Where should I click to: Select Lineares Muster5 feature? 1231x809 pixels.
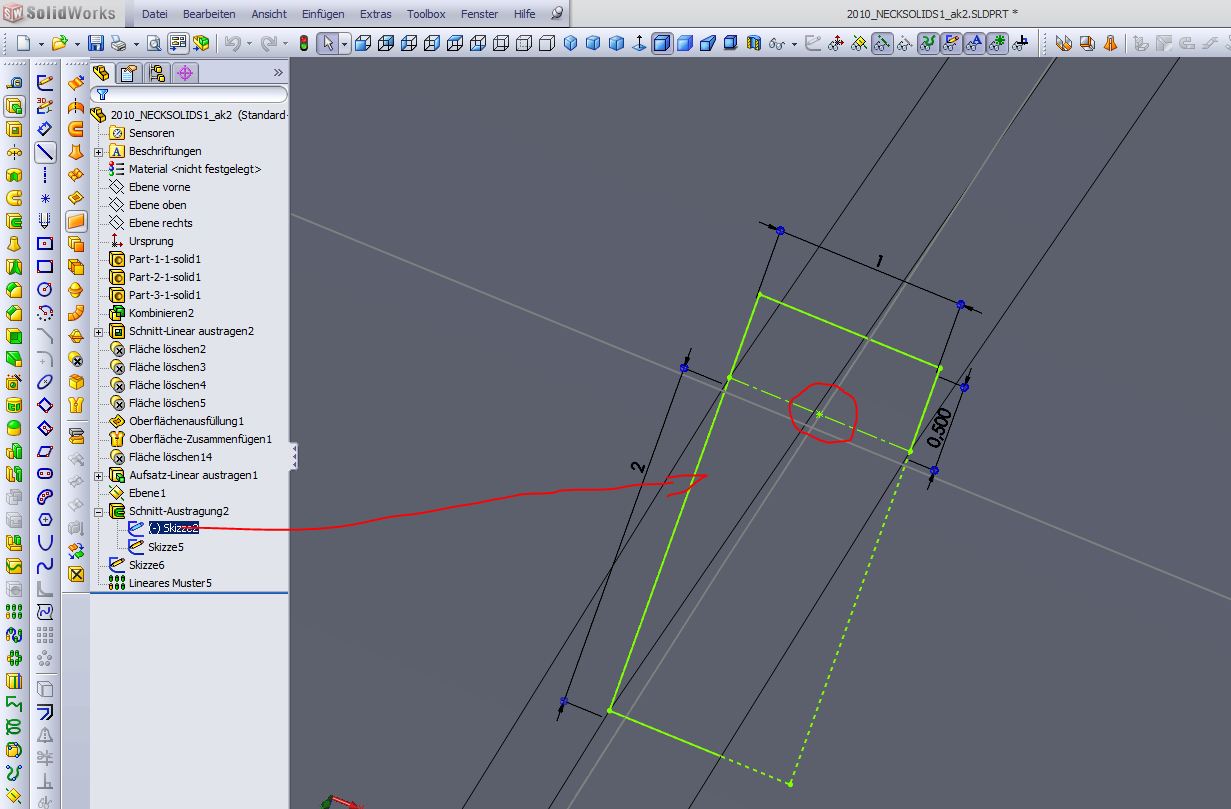[x=170, y=583]
